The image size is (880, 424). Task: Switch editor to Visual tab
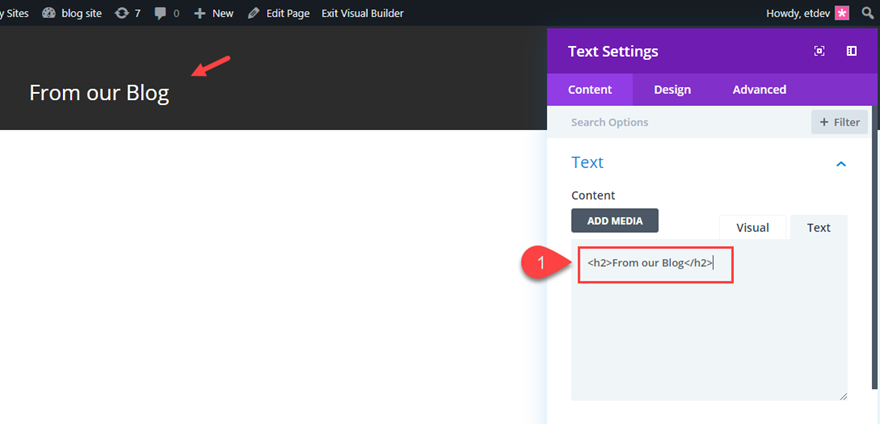pyautogui.click(x=753, y=227)
